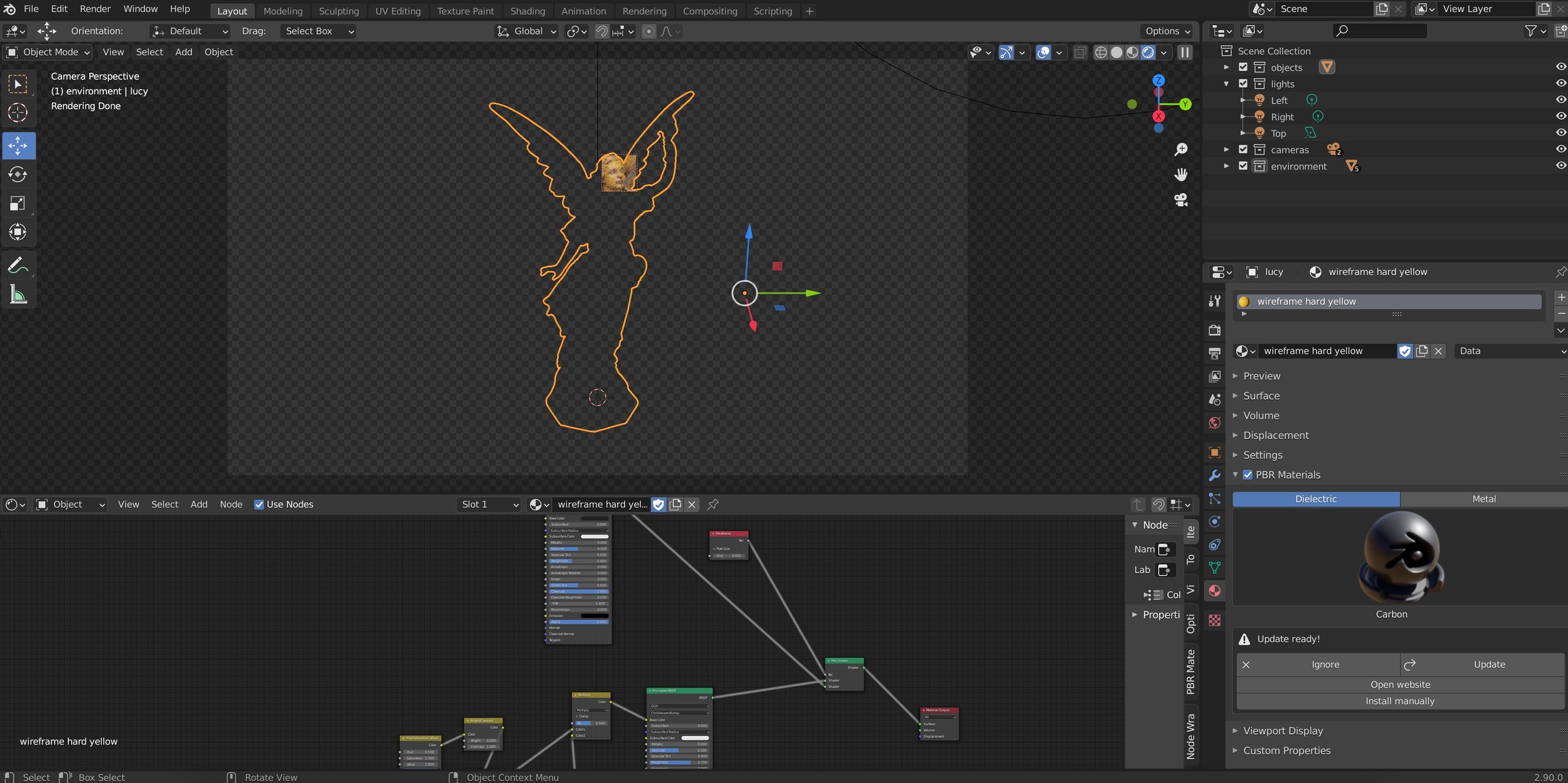Collapse the lights collection in the outliner

tap(1226, 83)
